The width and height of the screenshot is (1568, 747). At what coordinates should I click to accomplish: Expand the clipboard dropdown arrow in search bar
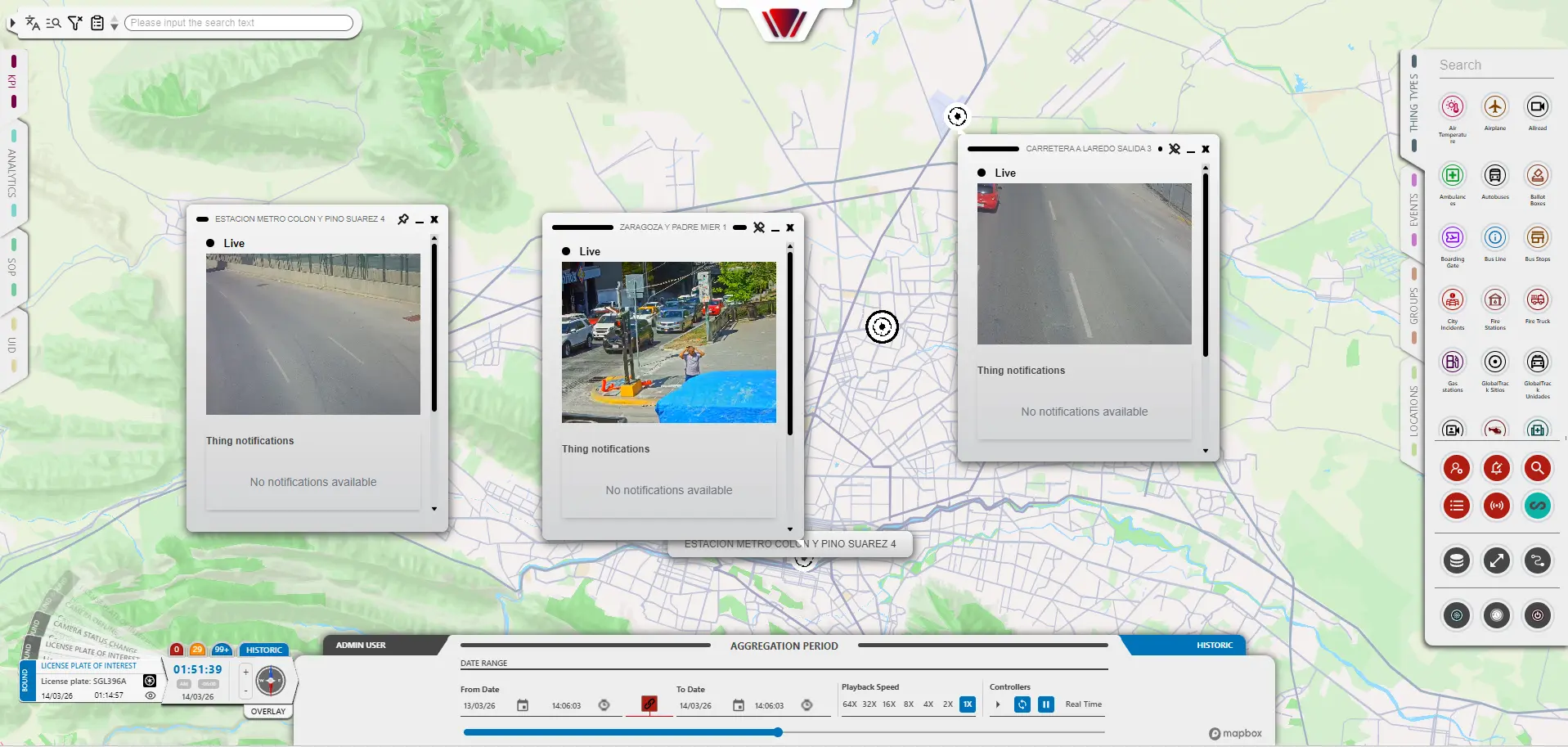tap(115, 24)
